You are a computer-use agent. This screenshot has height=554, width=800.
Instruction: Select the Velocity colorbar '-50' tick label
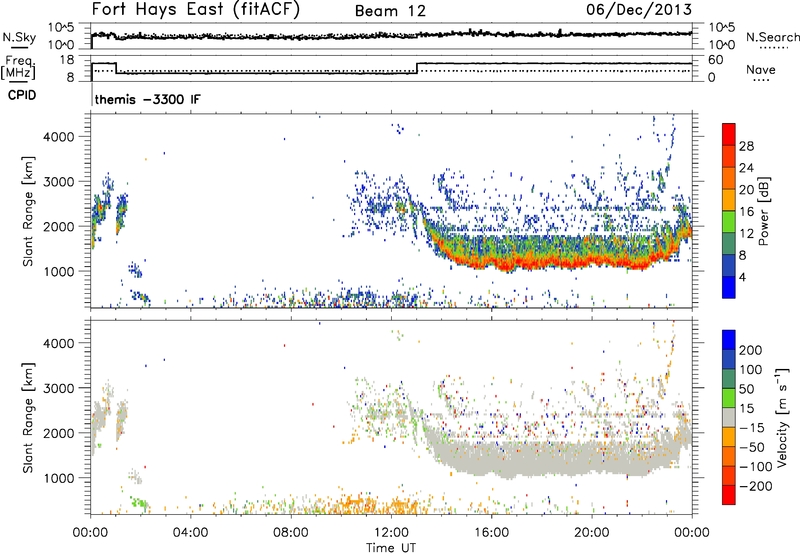point(752,447)
